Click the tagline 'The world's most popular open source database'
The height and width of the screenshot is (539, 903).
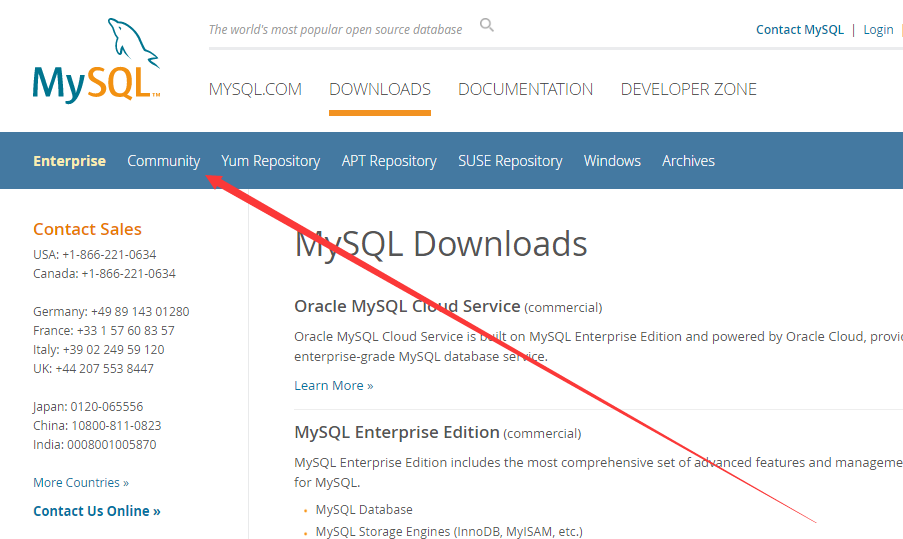coord(335,29)
